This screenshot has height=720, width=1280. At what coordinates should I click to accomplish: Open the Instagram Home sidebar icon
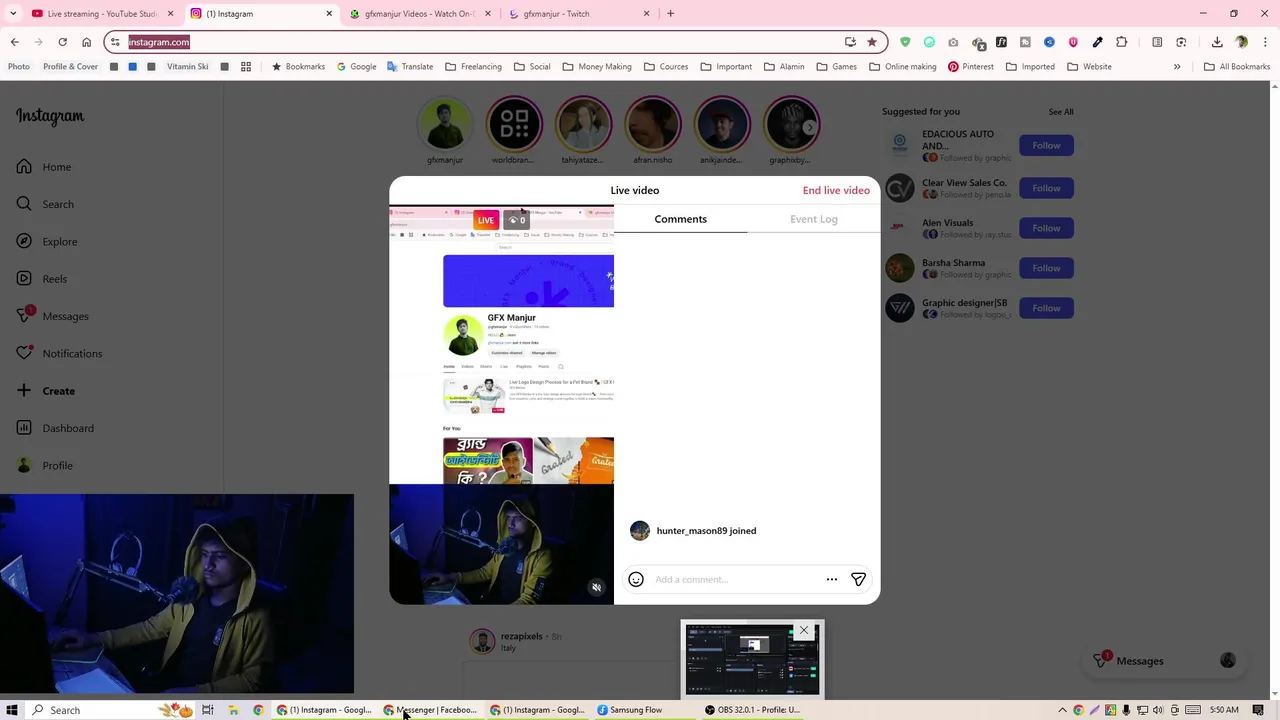coord(24,167)
